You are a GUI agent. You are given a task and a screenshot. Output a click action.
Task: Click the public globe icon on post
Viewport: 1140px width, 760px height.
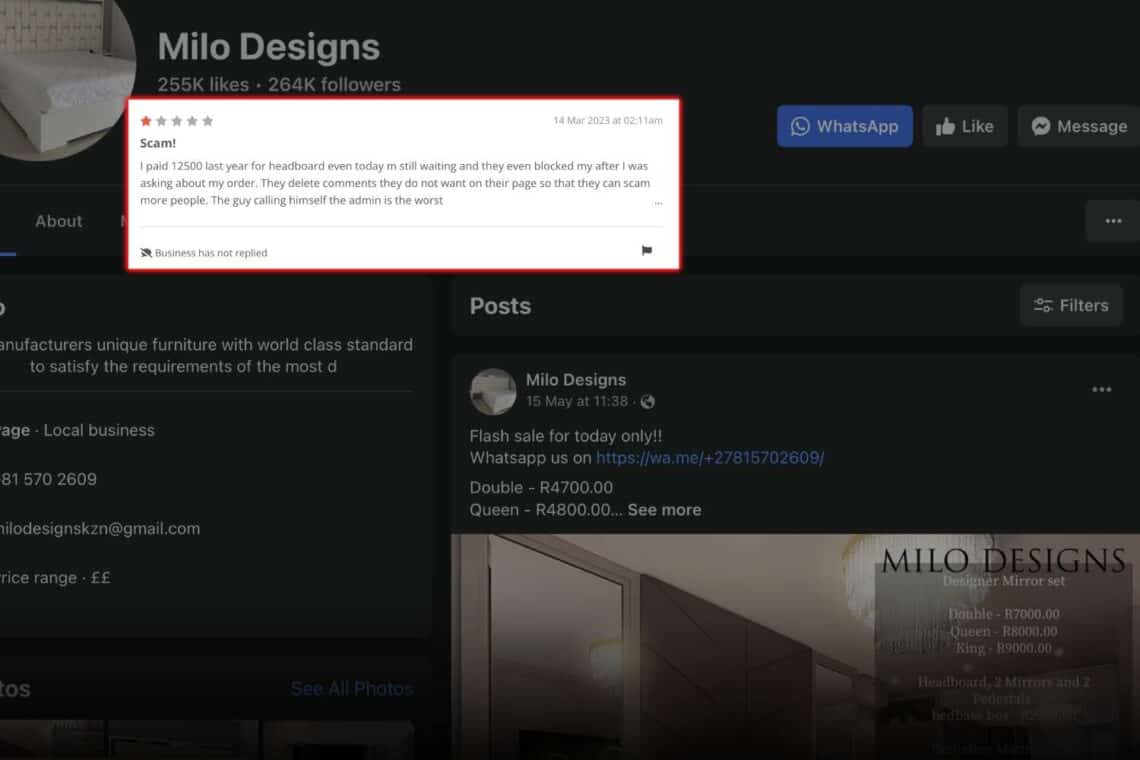click(648, 402)
